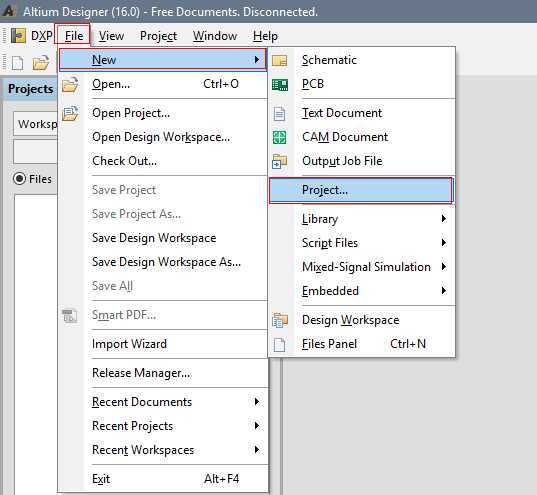Expand the Recent Workspaces submenu arrow
The width and height of the screenshot is (537, 495).
tap(257, 449)
